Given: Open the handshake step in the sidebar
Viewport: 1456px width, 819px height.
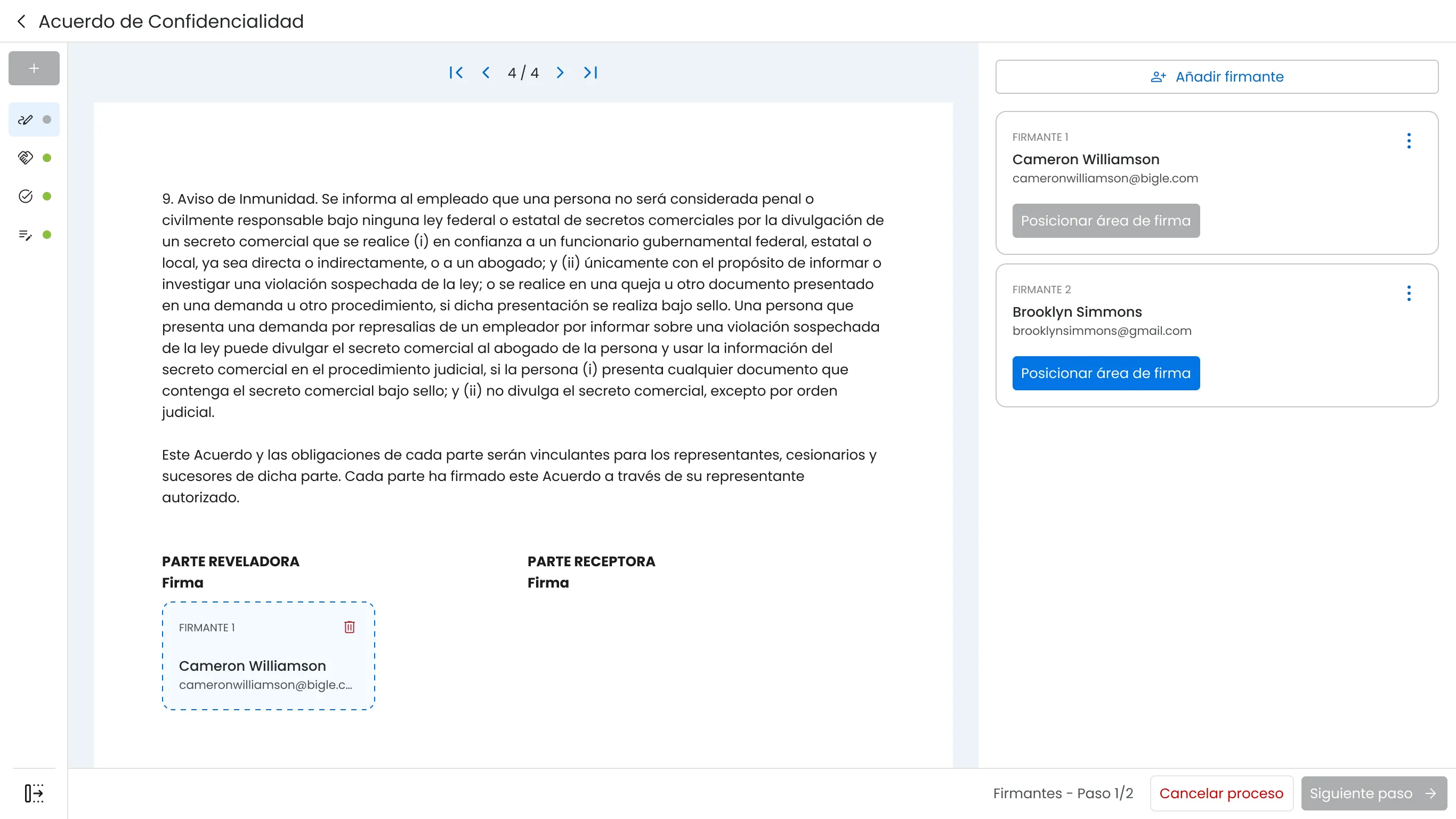Looking at the screenshot, I should click(34, 158).
